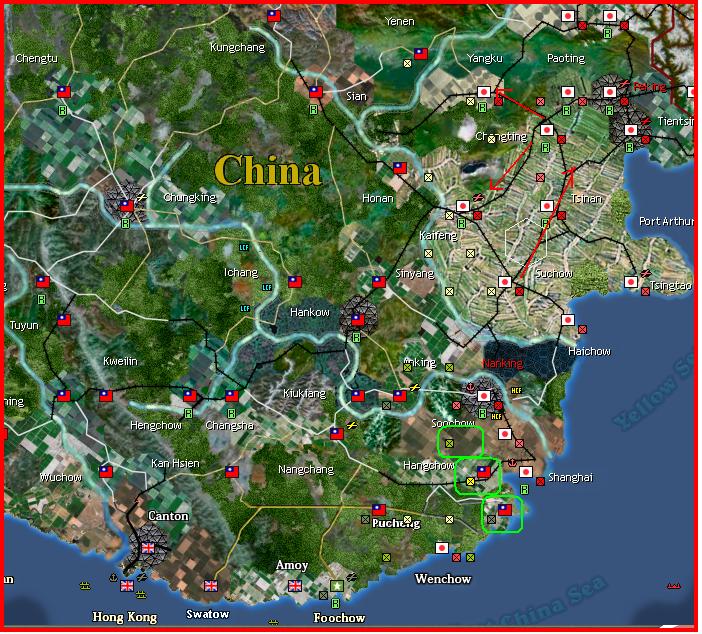Click the airfield icon next to Chungking

click(141, 197)
